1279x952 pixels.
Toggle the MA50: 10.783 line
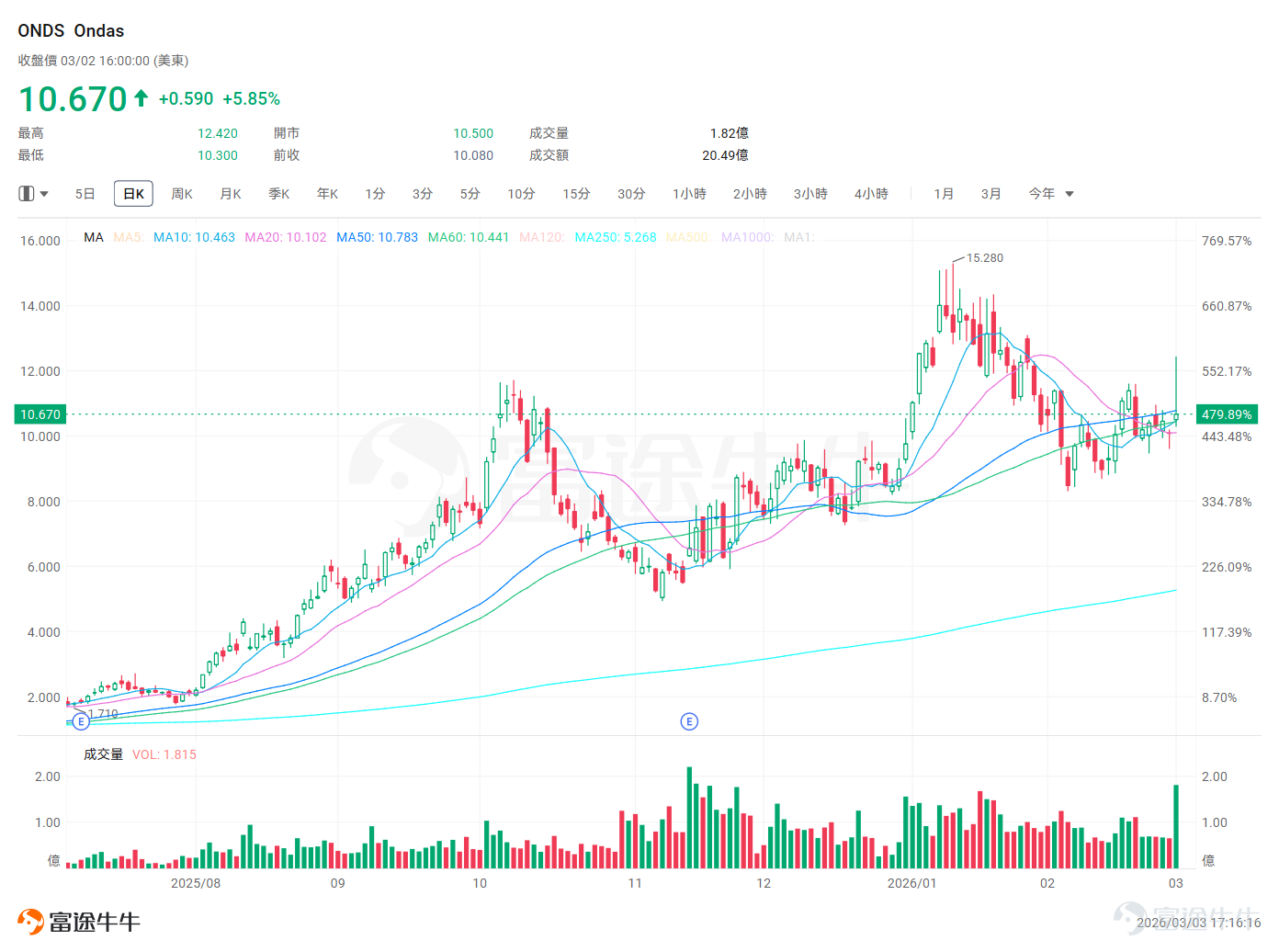[377, 237]
